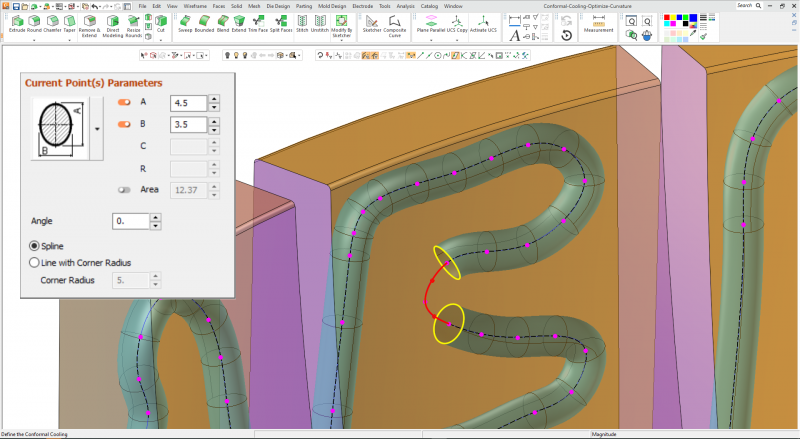The width and height of the screenshot is (800, 439).
Task: Increase the A value with up arrow
Action: [x=214, y=99]
